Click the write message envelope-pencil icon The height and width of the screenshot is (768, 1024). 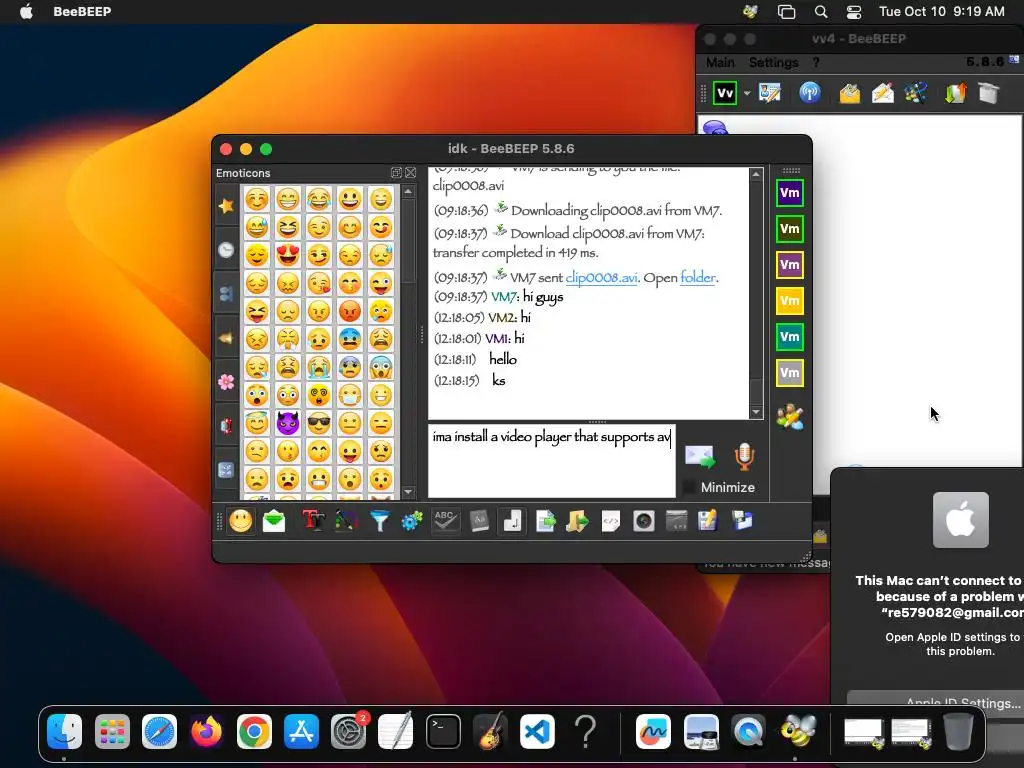883,93
